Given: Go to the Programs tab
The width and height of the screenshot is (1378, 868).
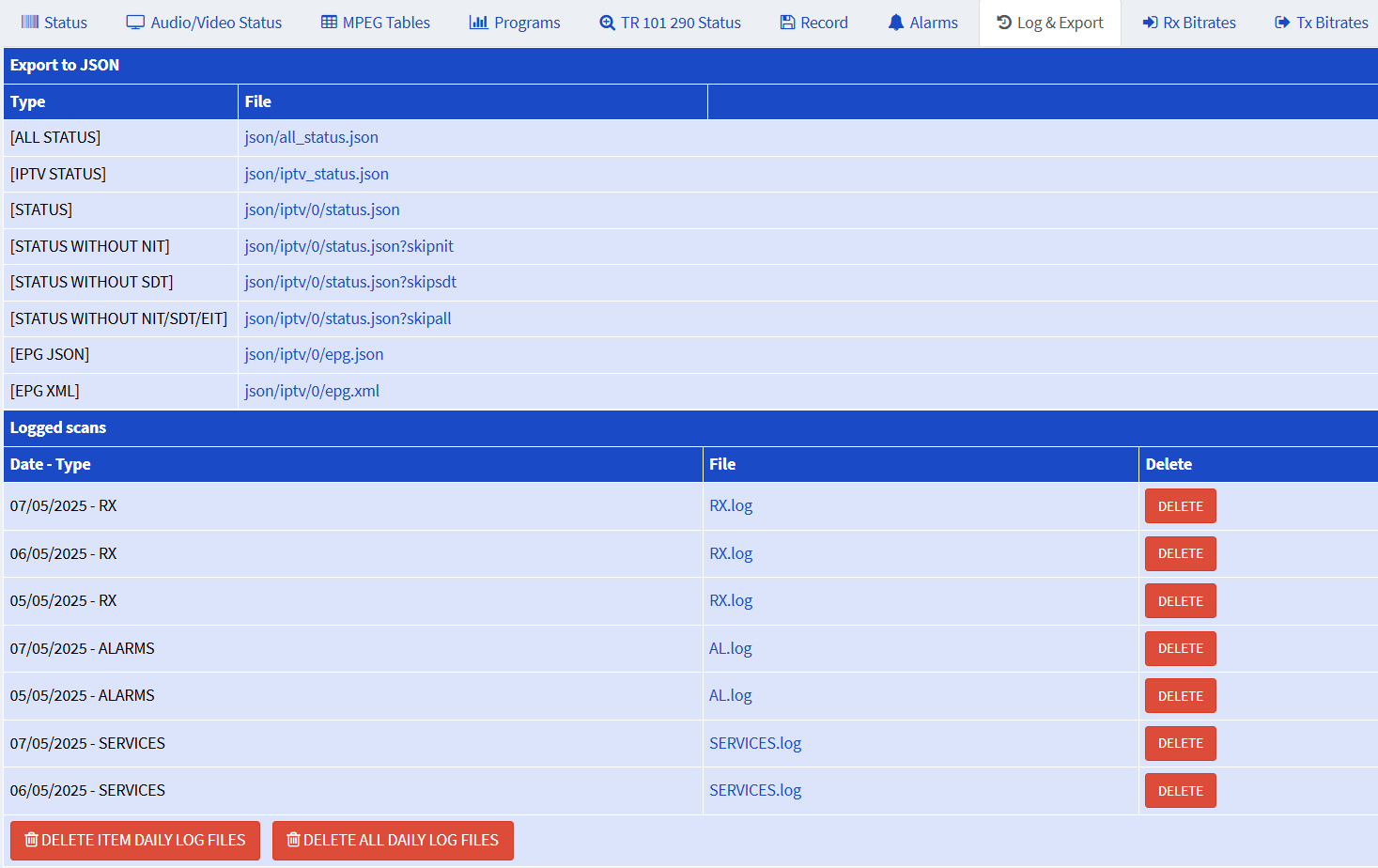Looking at the screenshot, I should tap(515, 23).
